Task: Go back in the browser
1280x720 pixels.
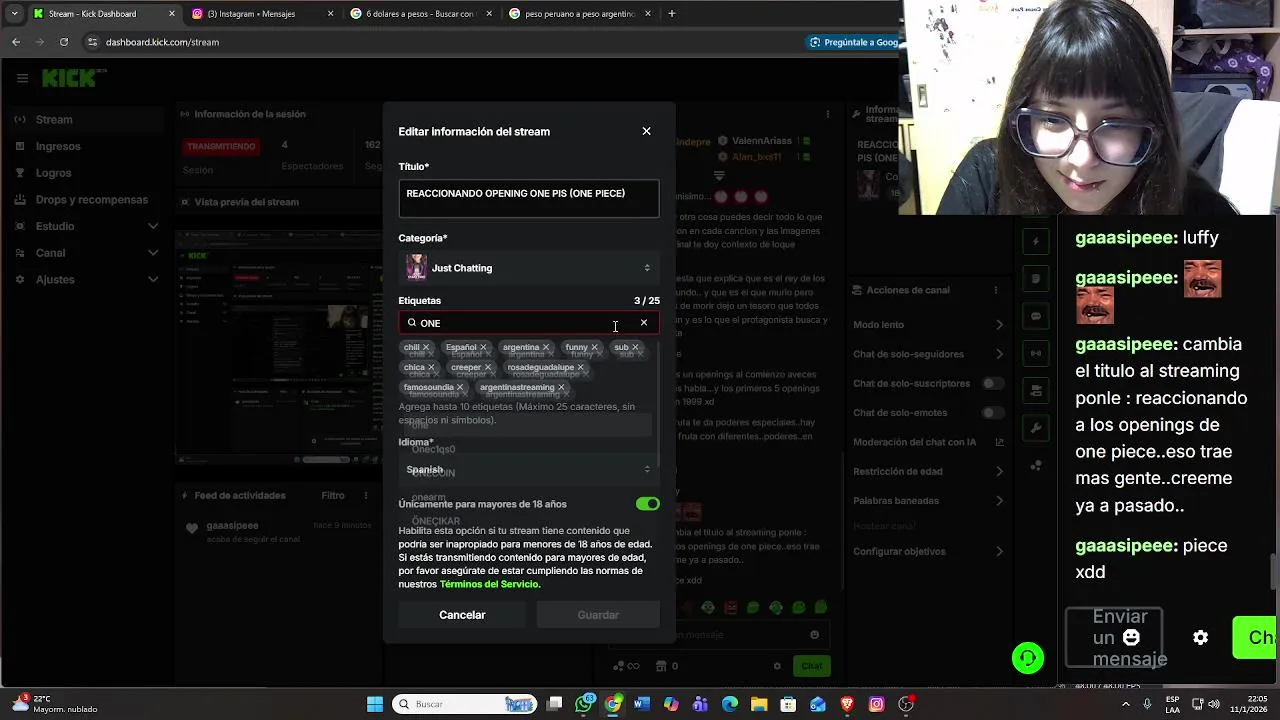Action: tap(16, 42)
